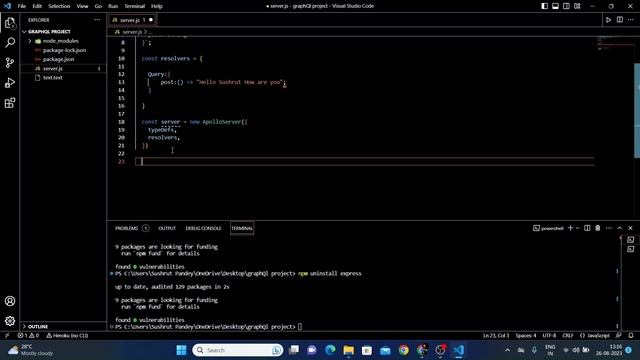Toggle the bottom panel layout icon
The image size is (640, 360).
[x=556, y=6]
